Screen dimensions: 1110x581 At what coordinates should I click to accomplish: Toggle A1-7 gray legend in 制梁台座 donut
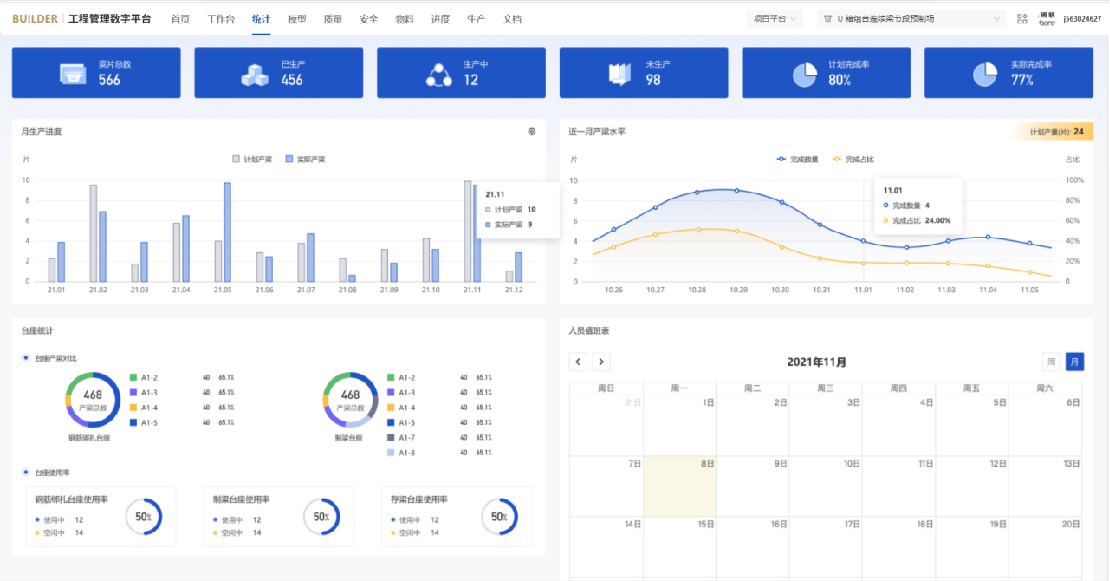pos(401,437)
